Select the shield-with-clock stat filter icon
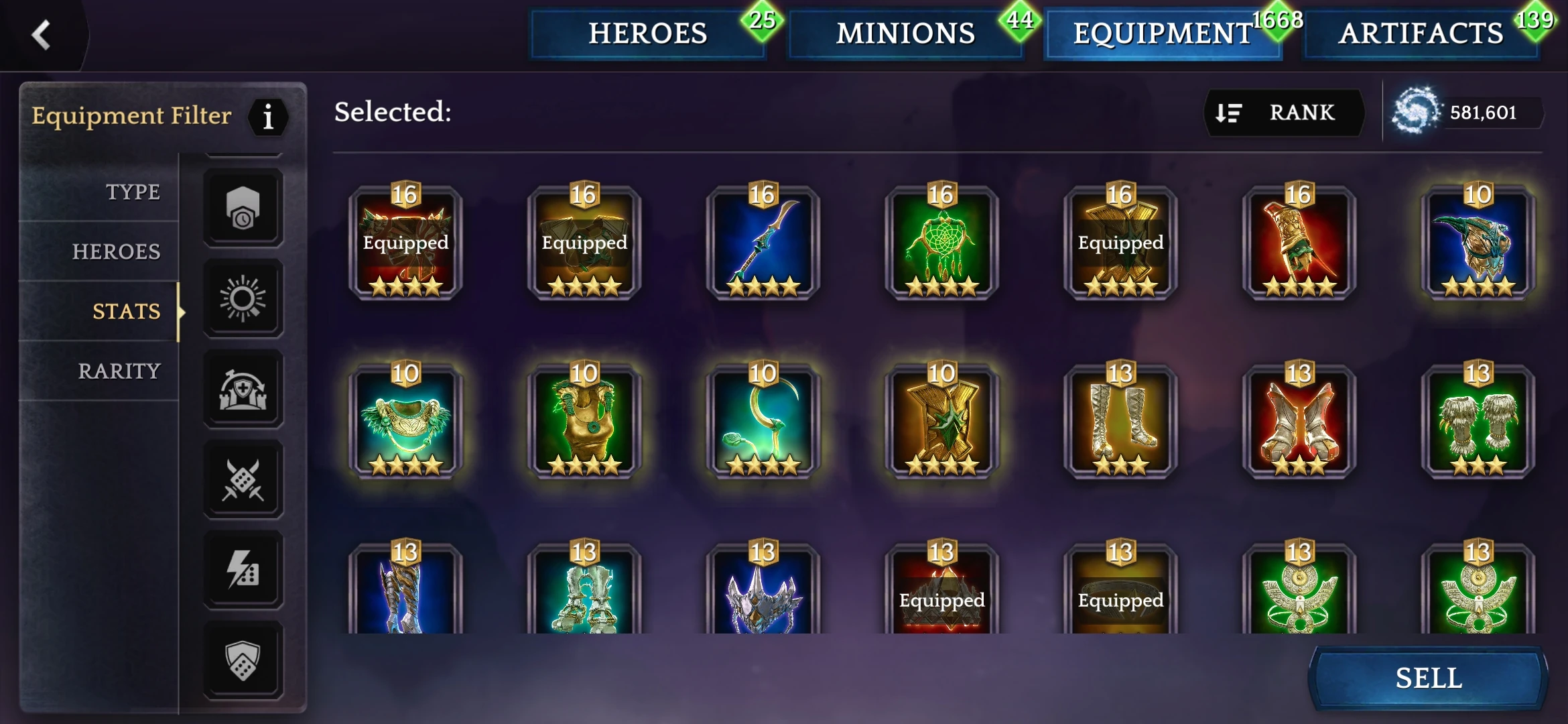The image size is (1568, 724). pyautogui.click(x=243, y=208)
